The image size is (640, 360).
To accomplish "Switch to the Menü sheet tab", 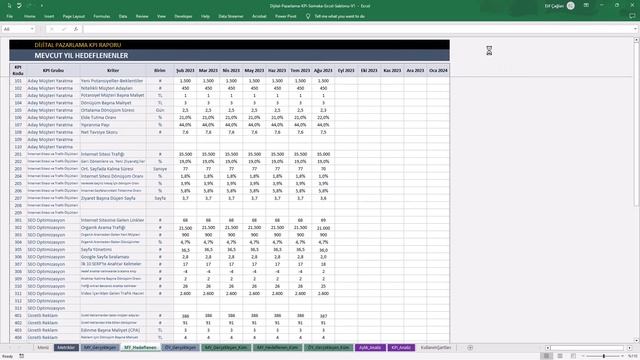I will pyautogui.click(x=43, y=348).
